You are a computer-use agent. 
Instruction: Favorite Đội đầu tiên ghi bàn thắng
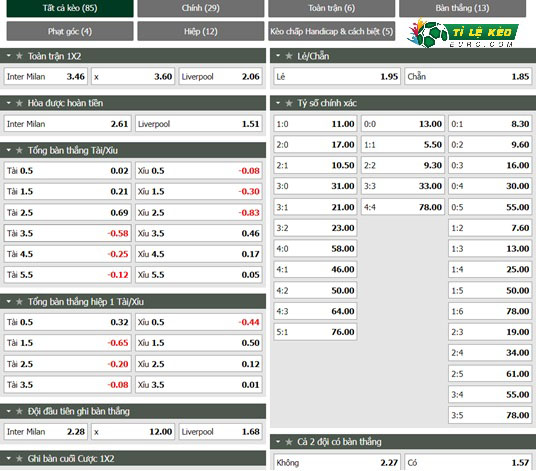point(19,411)
